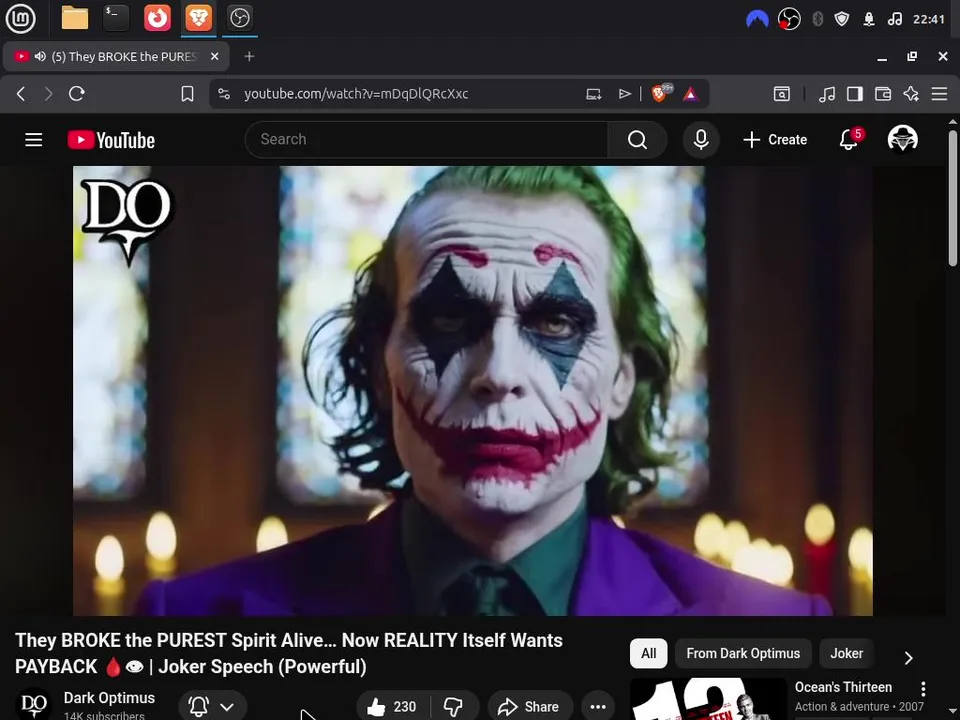Open the 22:41 clock calendar
960x720 pixels.
929,19
